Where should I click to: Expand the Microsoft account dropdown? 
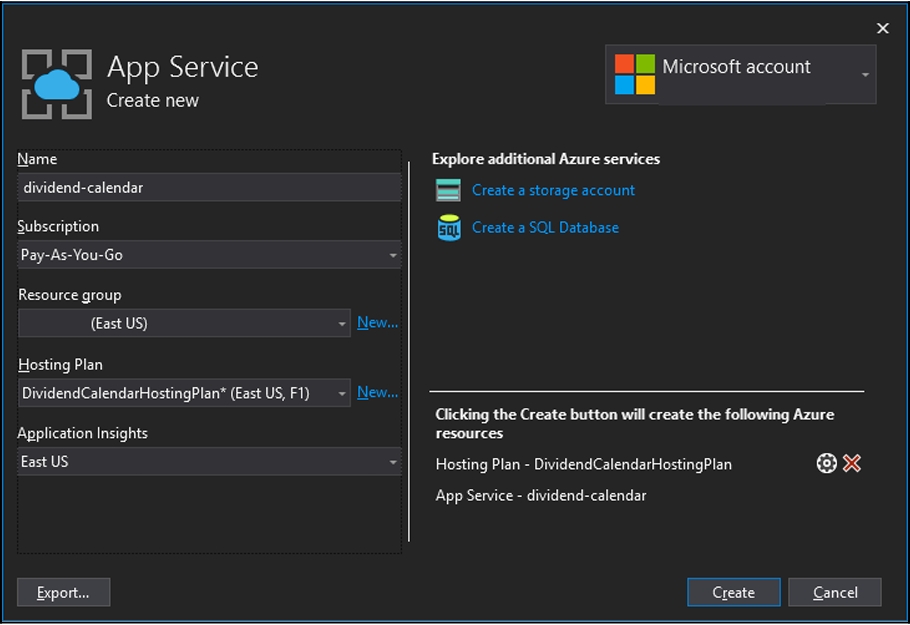865,75
